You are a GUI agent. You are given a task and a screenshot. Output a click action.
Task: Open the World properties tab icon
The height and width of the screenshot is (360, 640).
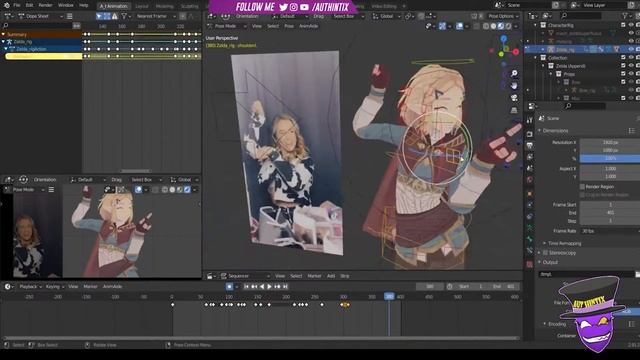[529, 180]
